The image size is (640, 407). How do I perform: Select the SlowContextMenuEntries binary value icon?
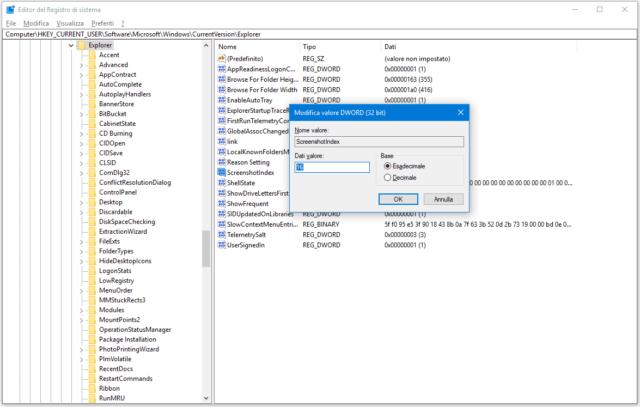pos(221,224)
